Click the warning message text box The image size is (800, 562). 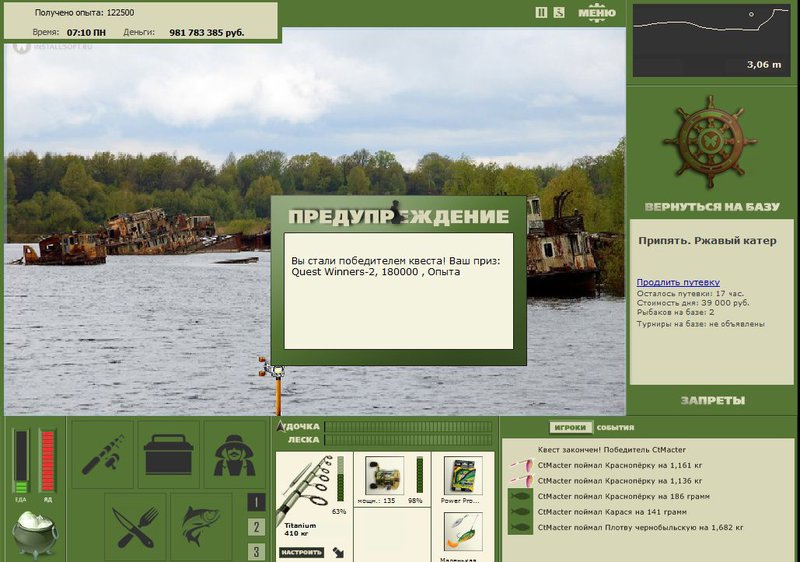tap(398, 291)
